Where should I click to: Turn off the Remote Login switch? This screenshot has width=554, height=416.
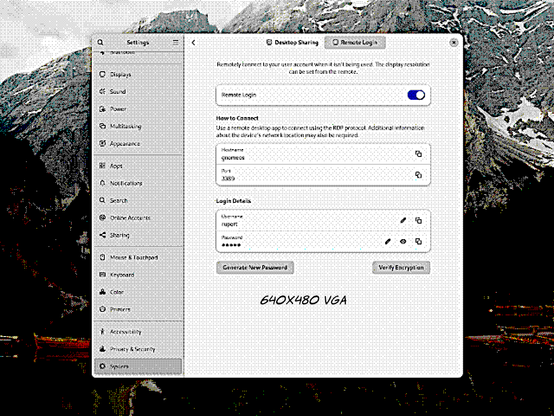(416, 95)
